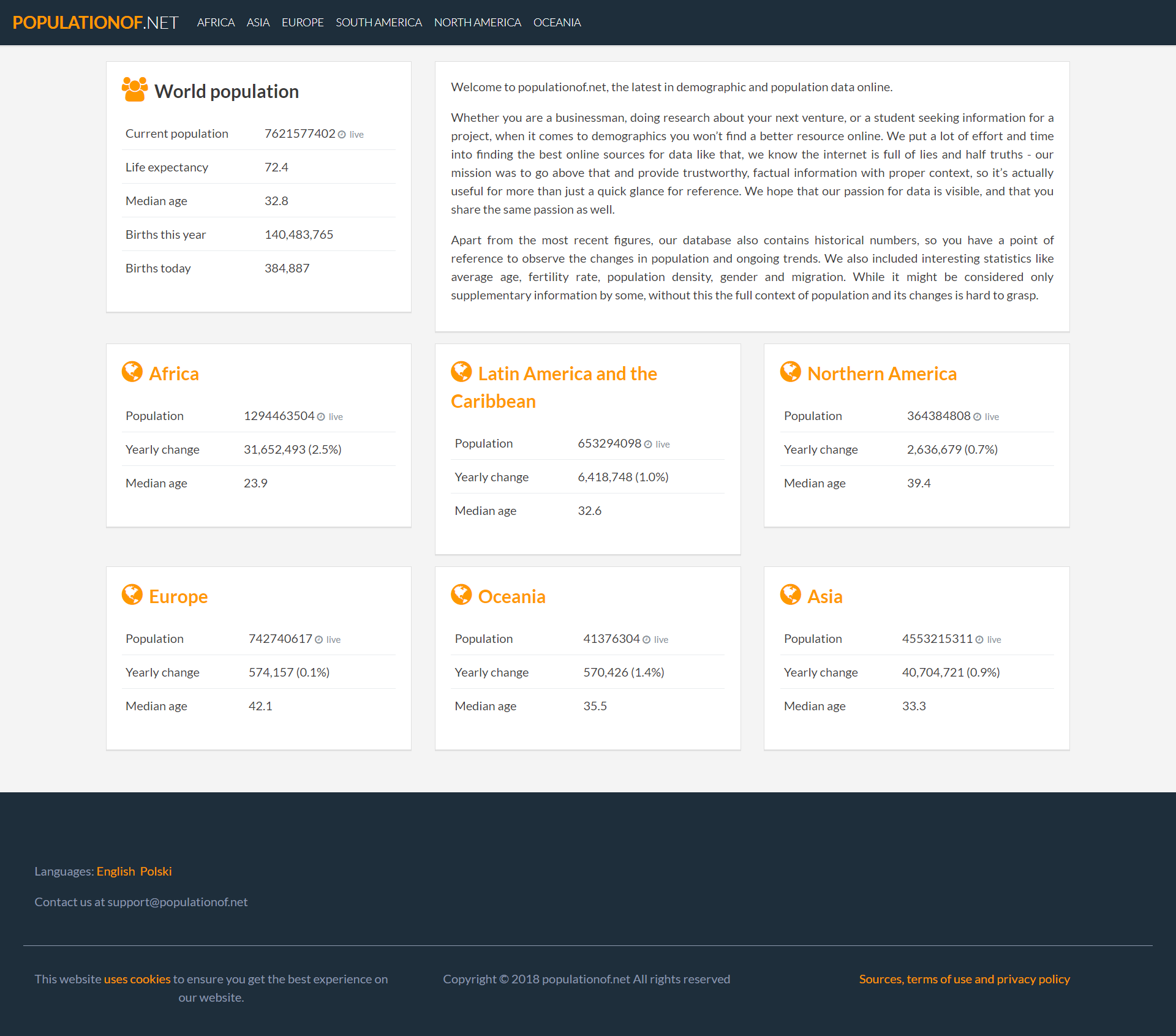Screen dimensions: 1176x1036
Task: Click the live clock icon next to the current world population
Action: click(x=342, y=135)
